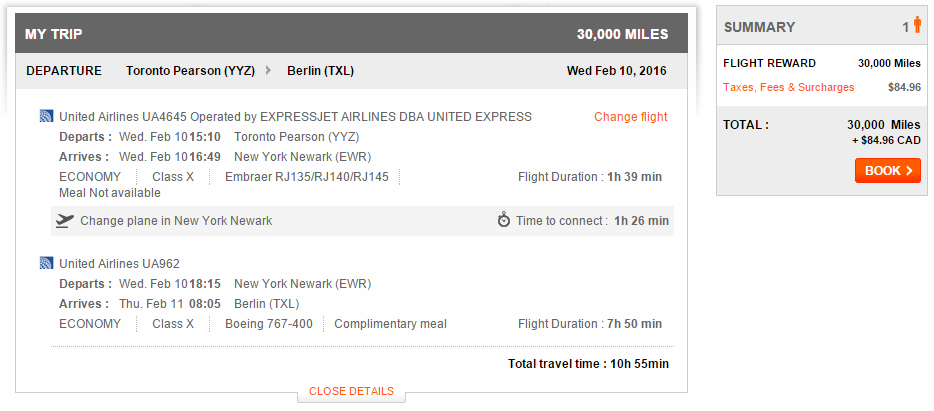The image size is (934, 411).
Task: Click the change plane airplane icon
Action: [65, 221]
